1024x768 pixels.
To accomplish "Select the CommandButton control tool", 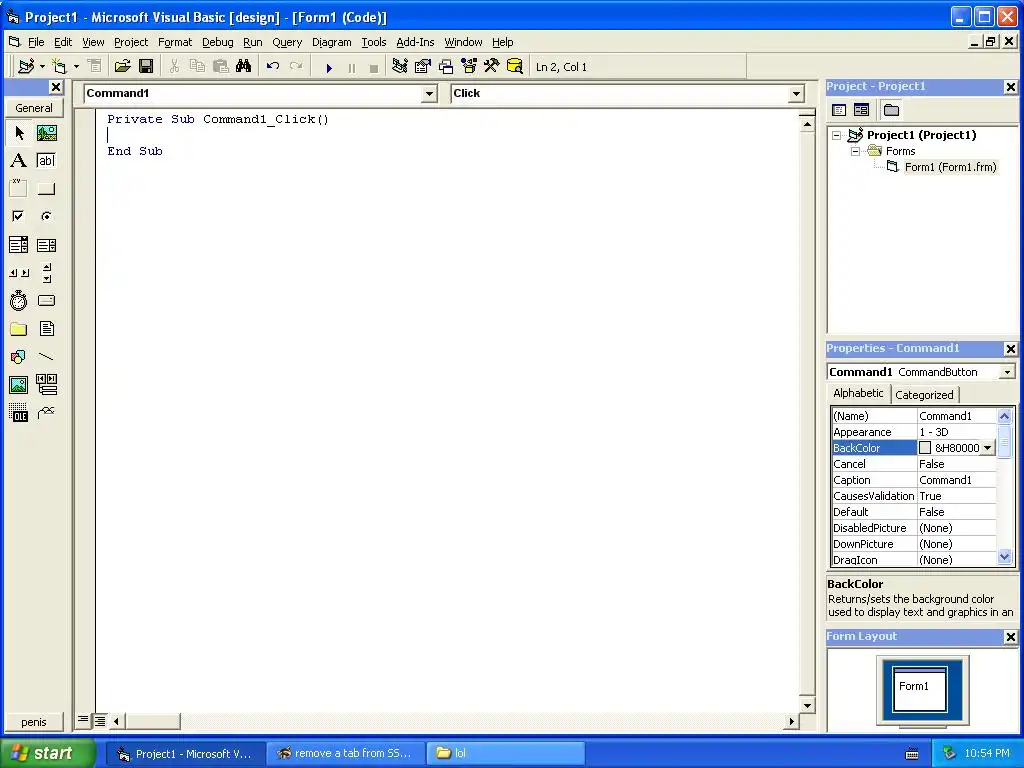I will pos(46,189).
